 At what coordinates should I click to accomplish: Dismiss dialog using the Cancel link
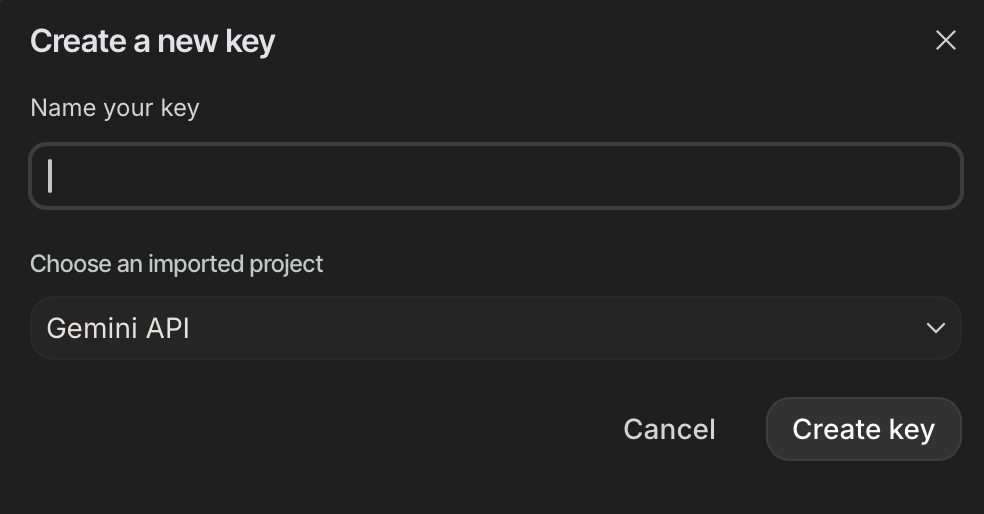(669, 429)
